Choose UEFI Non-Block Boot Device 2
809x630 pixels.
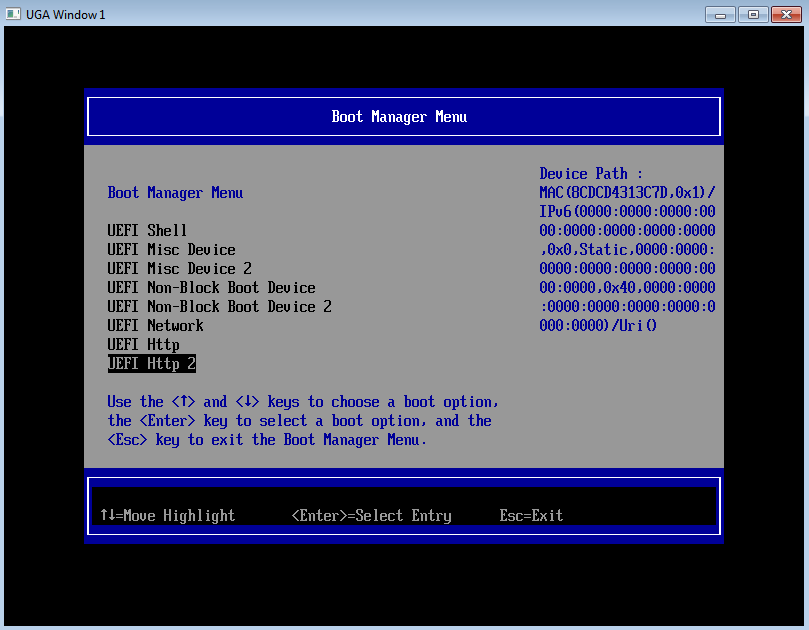(219, 307)
